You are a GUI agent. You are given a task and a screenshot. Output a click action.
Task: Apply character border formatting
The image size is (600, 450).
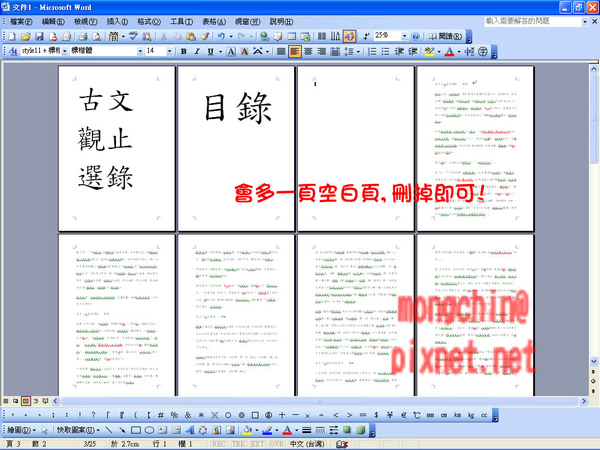[x=231, y=51]
